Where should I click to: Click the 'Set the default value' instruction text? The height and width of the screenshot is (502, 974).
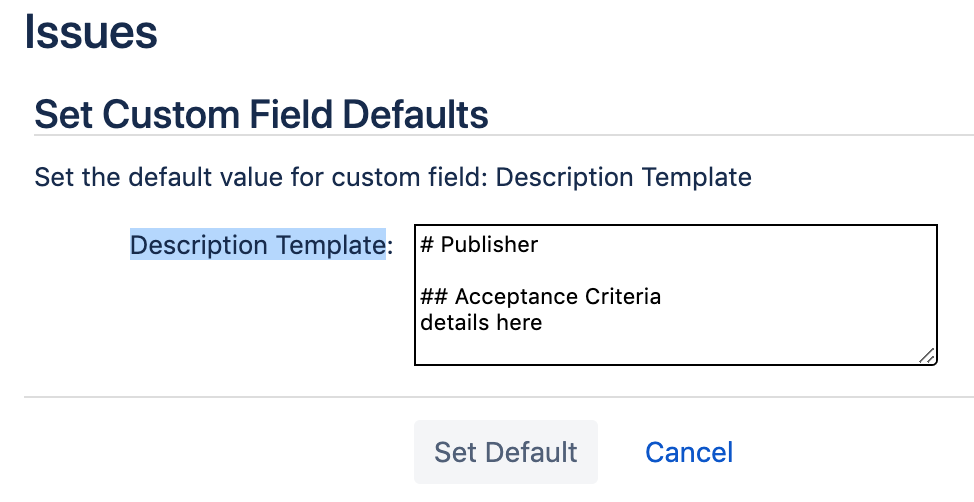pos(393,177)
